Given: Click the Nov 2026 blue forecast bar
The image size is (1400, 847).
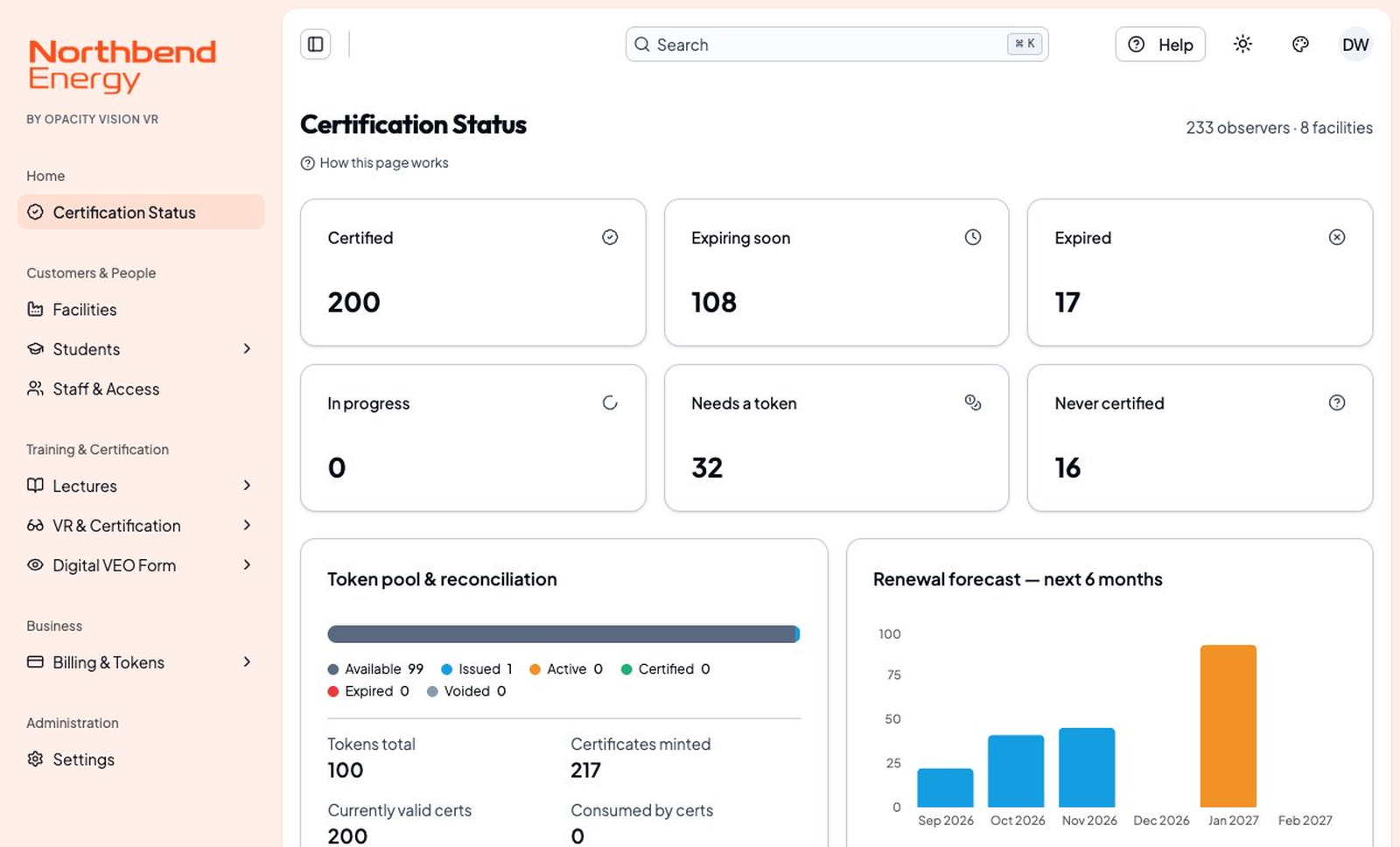Looking at the screenshot, I should point(1087,767).
